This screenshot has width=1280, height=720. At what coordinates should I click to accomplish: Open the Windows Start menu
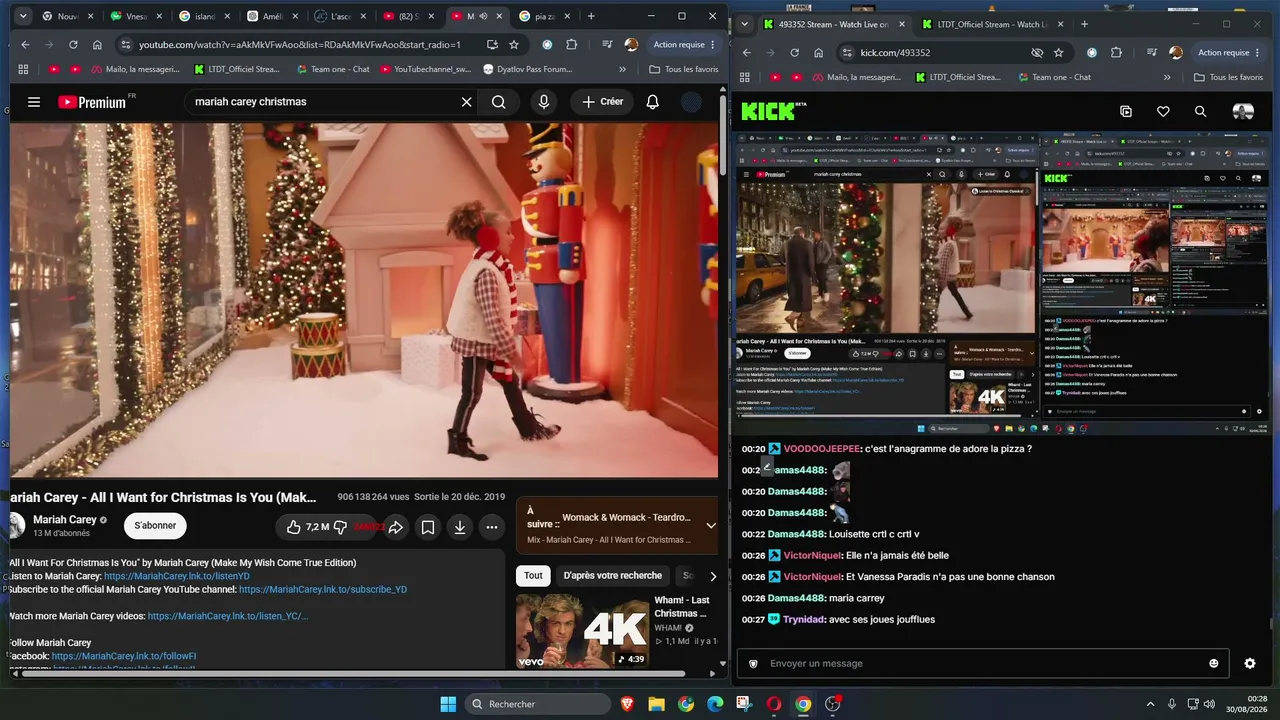pyautogui.click(x=448, y=704)
